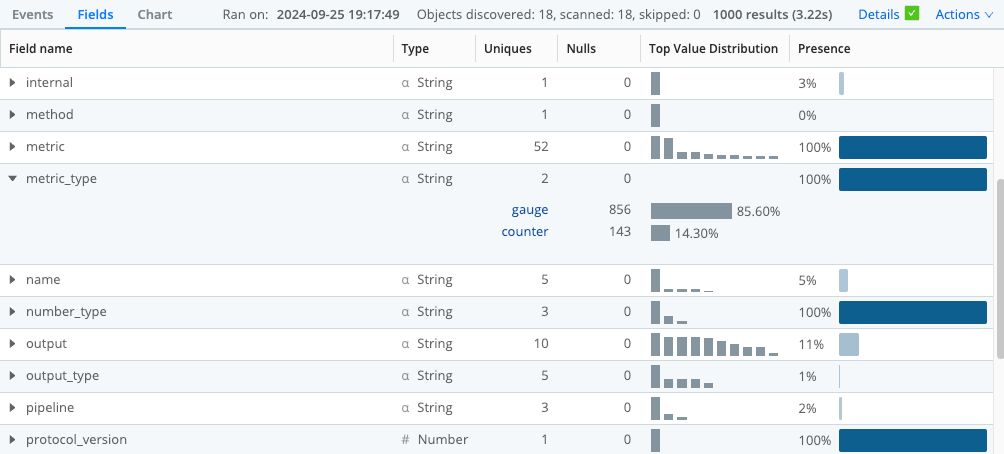
Task: Click the string type icon for method
Action: [x=405, y=115]
